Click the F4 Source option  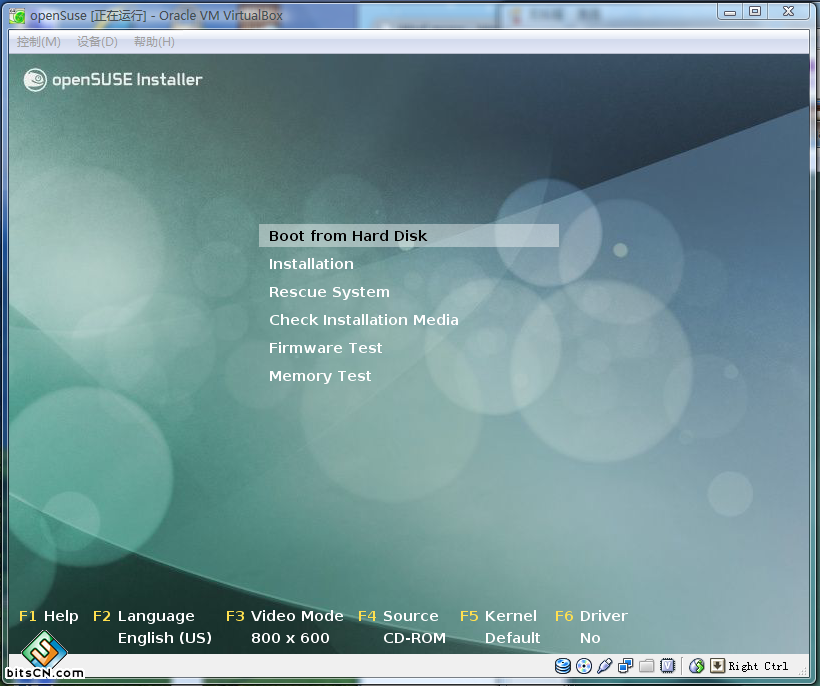[398, 616]
